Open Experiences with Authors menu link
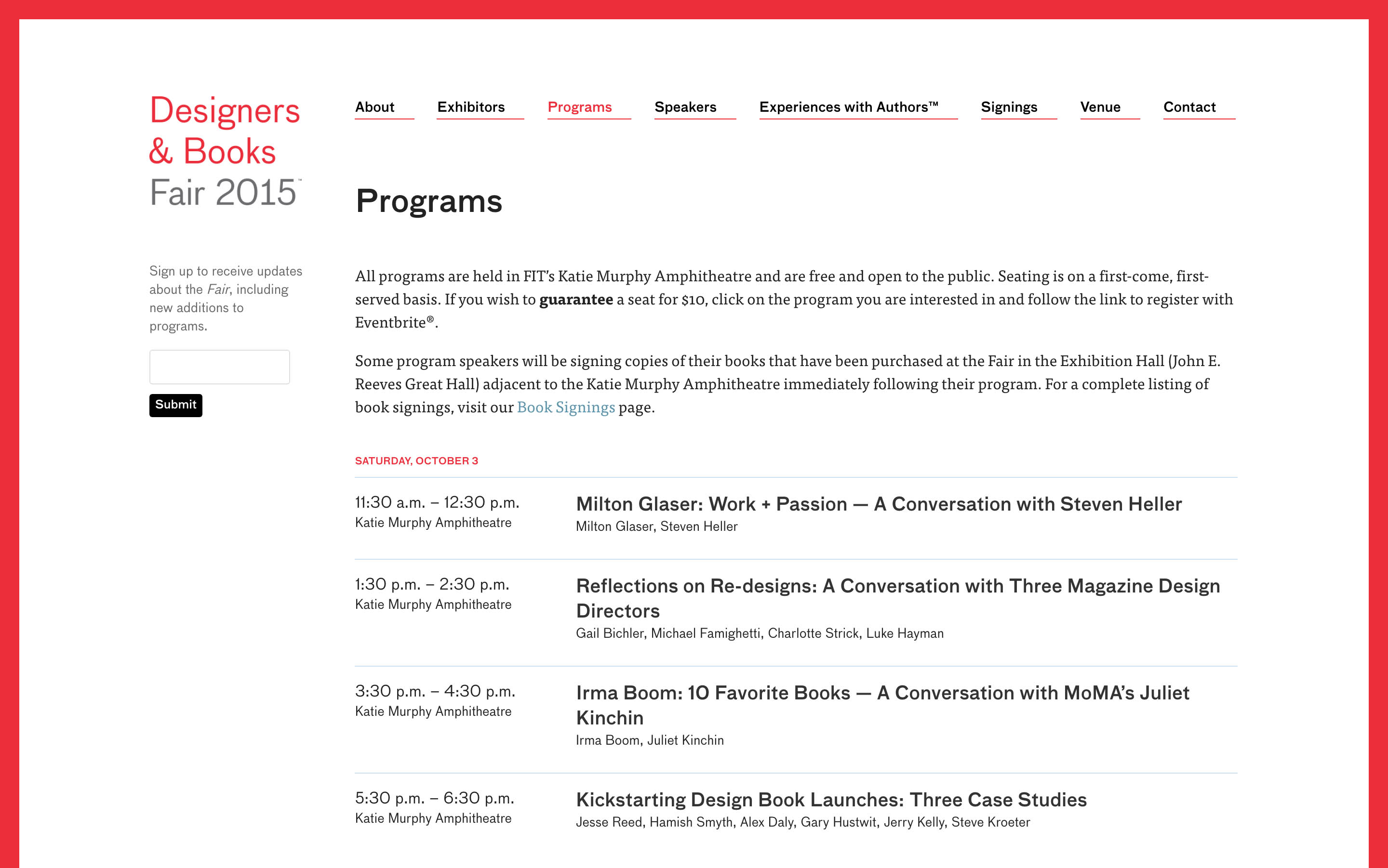The image size is (1388, 868). tap(849, 107)
